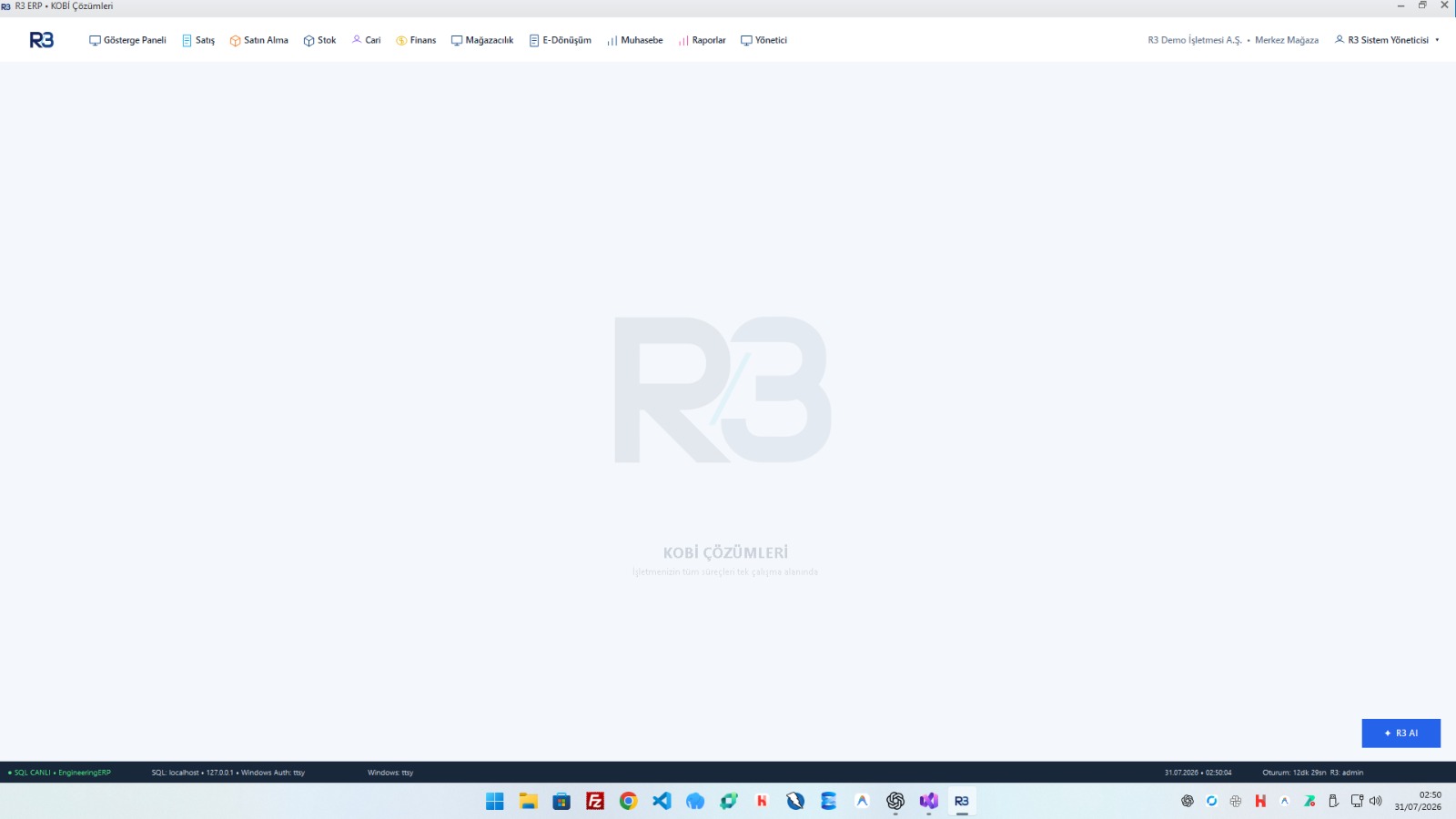
Task: Select the E-Dönüşüm menu item
Action: (x=561, y=40)
